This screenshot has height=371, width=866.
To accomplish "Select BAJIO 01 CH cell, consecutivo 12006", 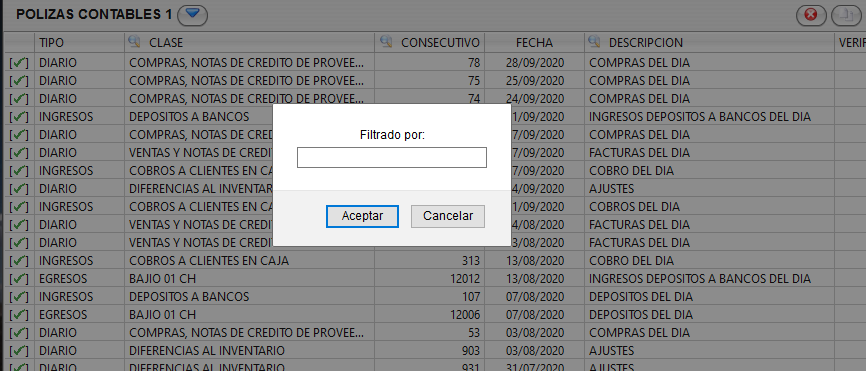I will pyautogui.click(x=250, y=315).
